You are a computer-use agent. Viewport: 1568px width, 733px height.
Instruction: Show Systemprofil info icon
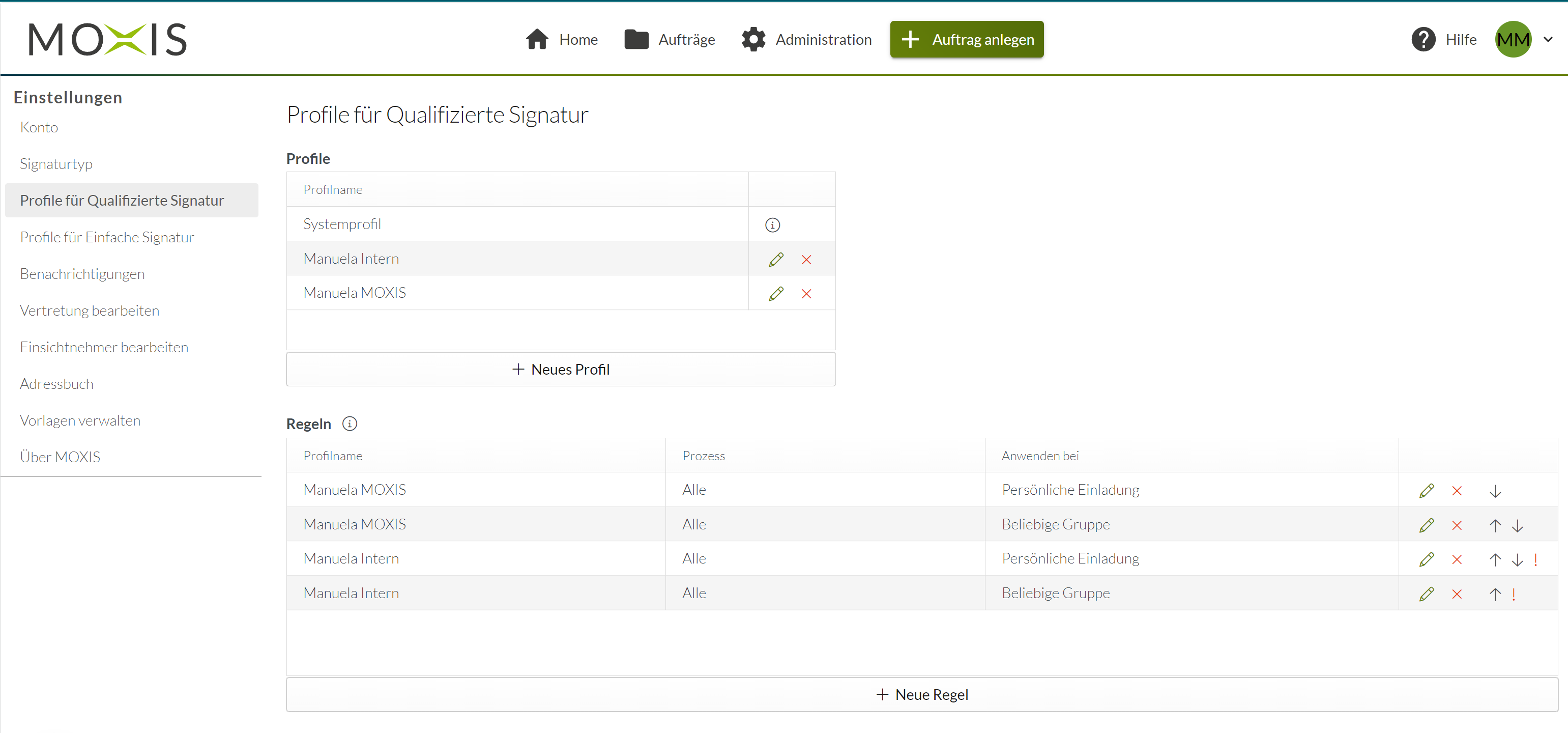[772, 225]
